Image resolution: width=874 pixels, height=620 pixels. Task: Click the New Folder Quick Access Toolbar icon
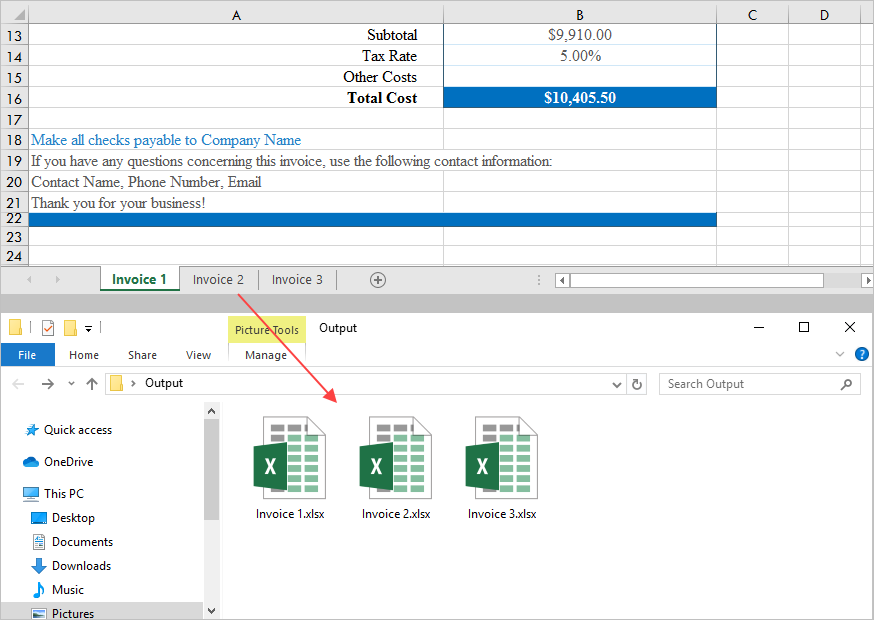69,327
